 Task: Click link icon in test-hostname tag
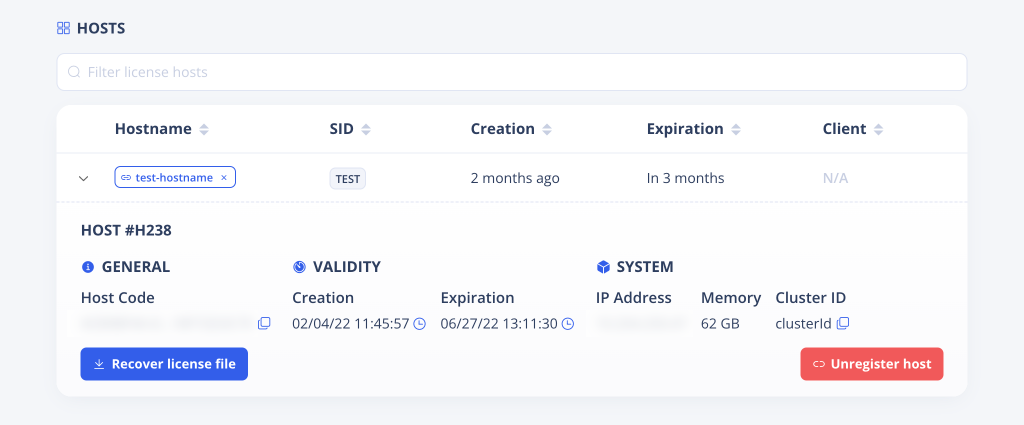(126, 178)
